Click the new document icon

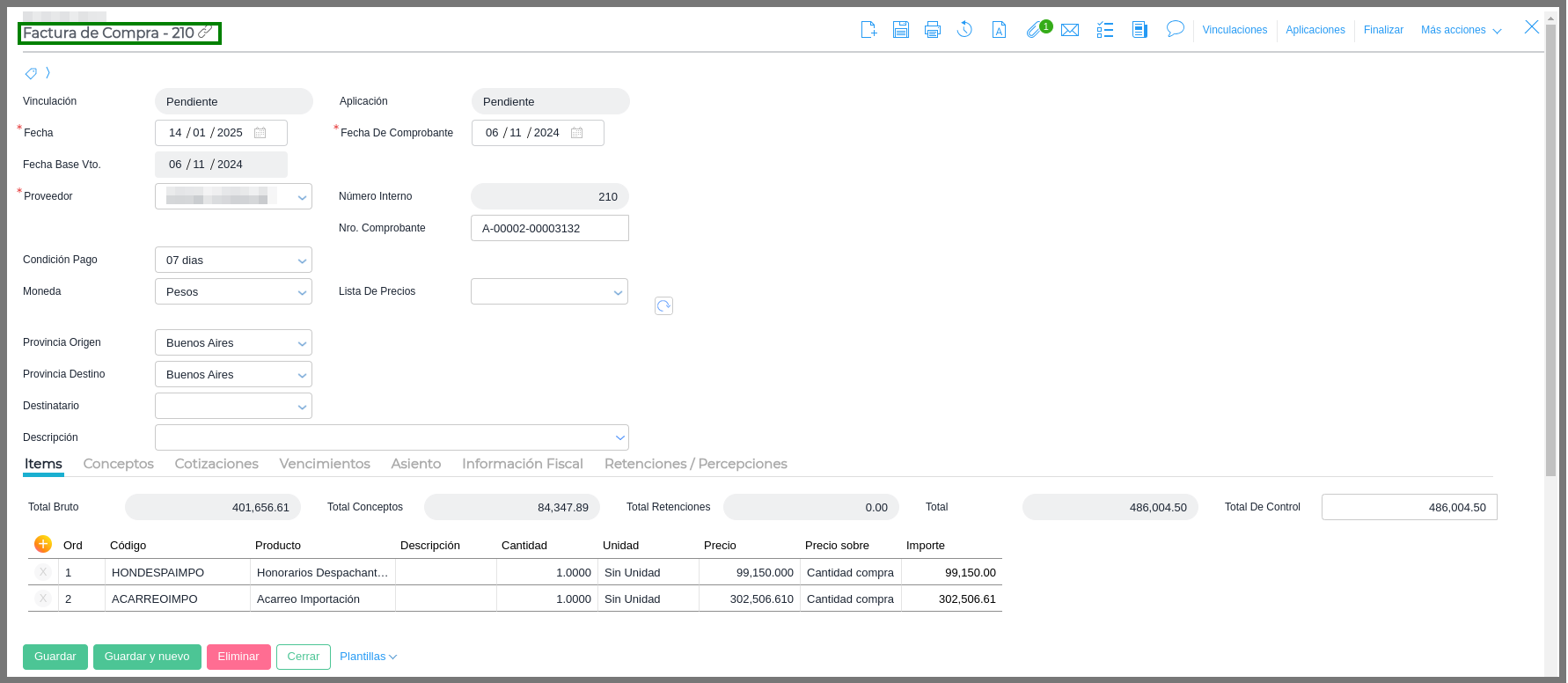coord(868,30)
